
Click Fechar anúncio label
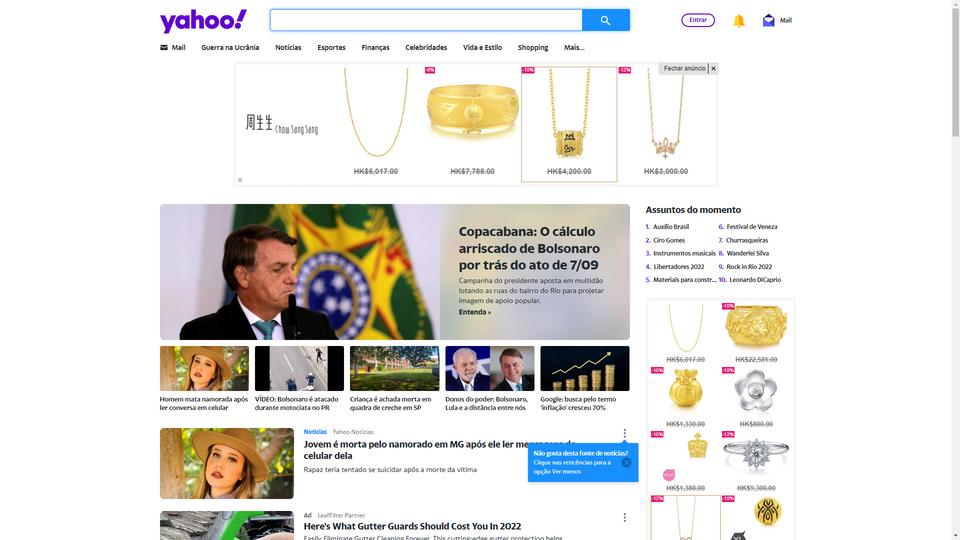coord(684,69)
